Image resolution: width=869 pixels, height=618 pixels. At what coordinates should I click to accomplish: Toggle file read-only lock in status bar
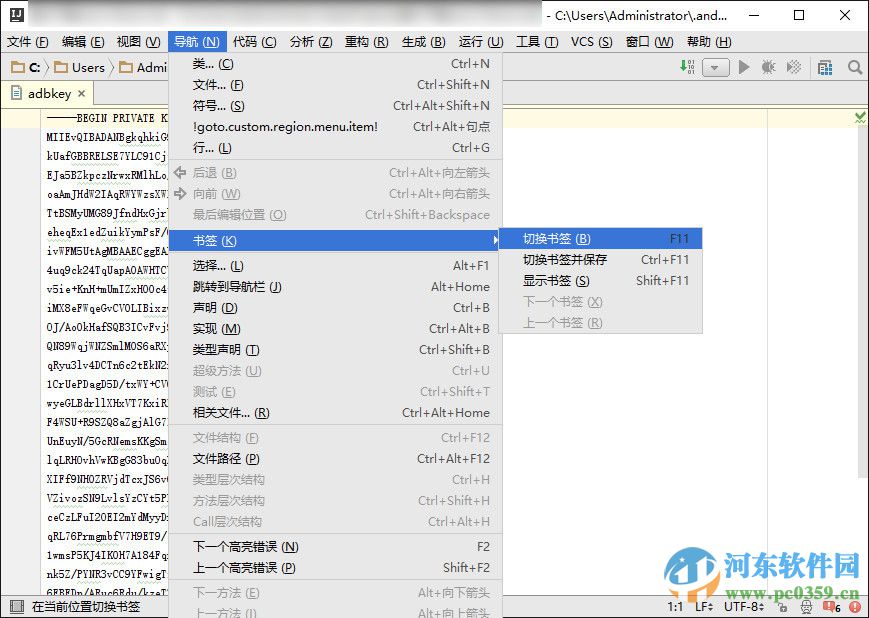click(783, 607)
